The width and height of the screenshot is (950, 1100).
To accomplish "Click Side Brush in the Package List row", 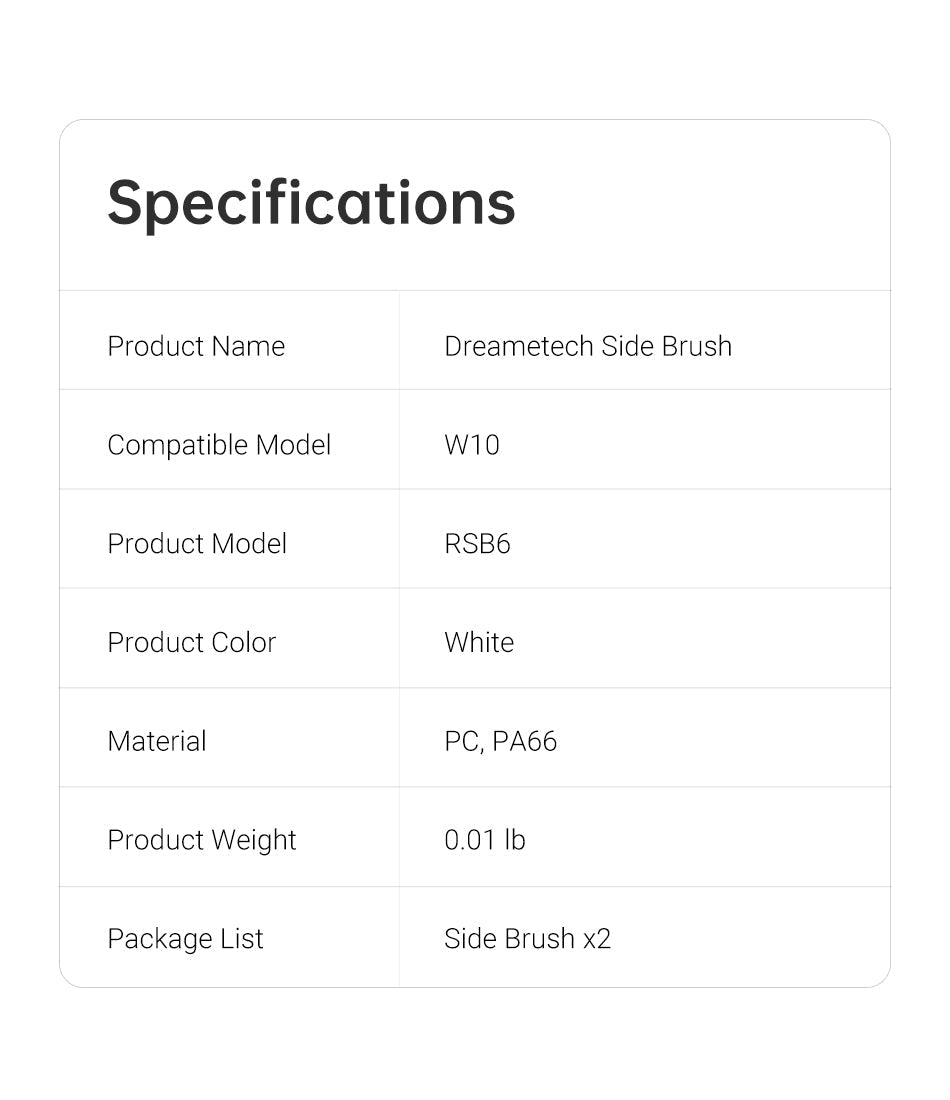I will [509, 940].
